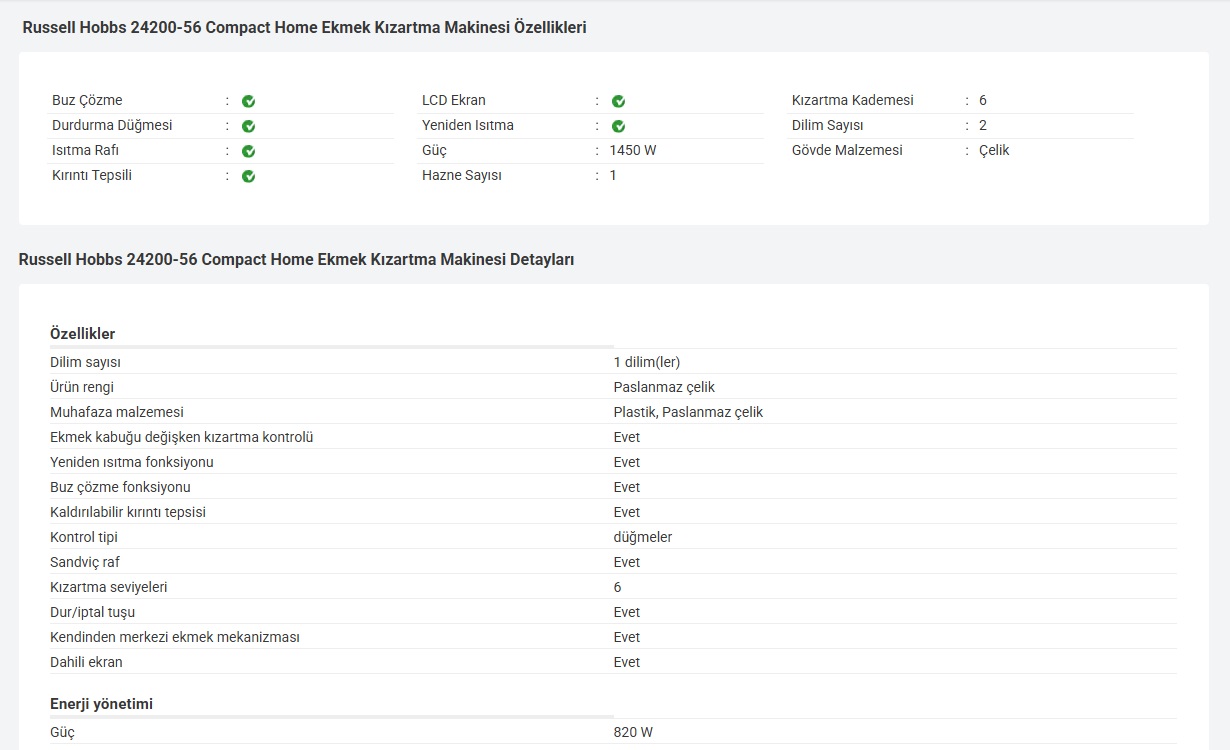
Task: Click the 'Özellikler' section heading
Action: pyautogui.click(x=83, y=334)
